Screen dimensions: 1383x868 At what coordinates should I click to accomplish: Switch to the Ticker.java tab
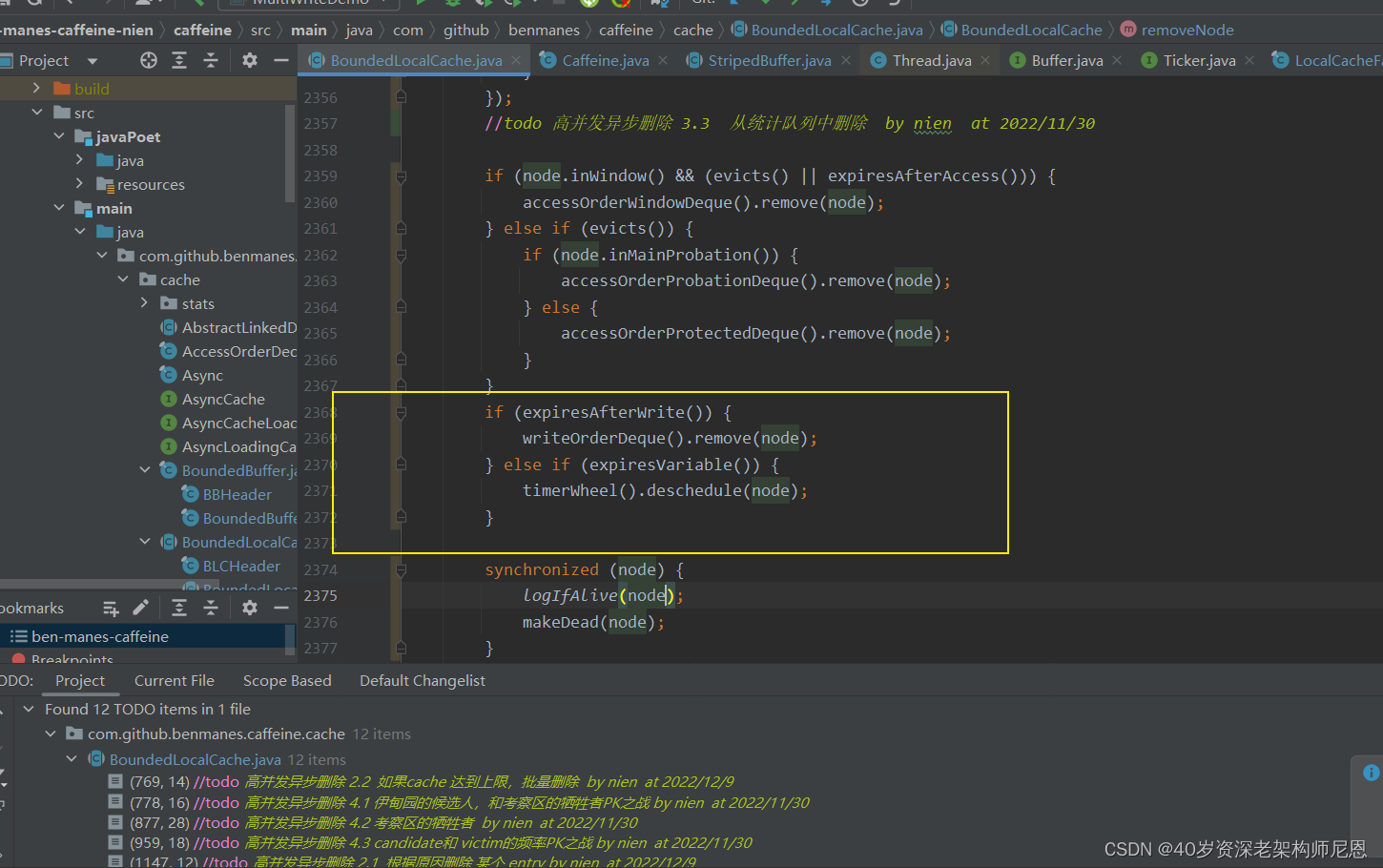tap(1199, 60)
